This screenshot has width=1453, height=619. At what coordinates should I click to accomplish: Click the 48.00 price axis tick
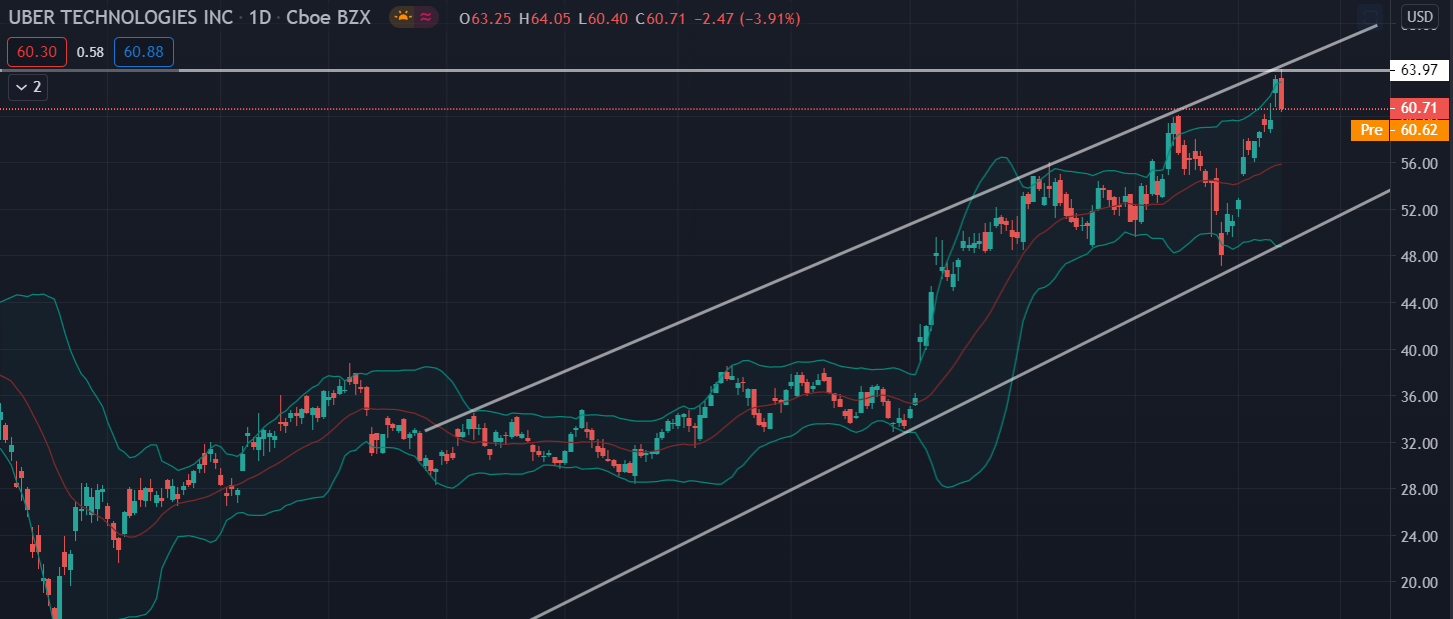1419,257
